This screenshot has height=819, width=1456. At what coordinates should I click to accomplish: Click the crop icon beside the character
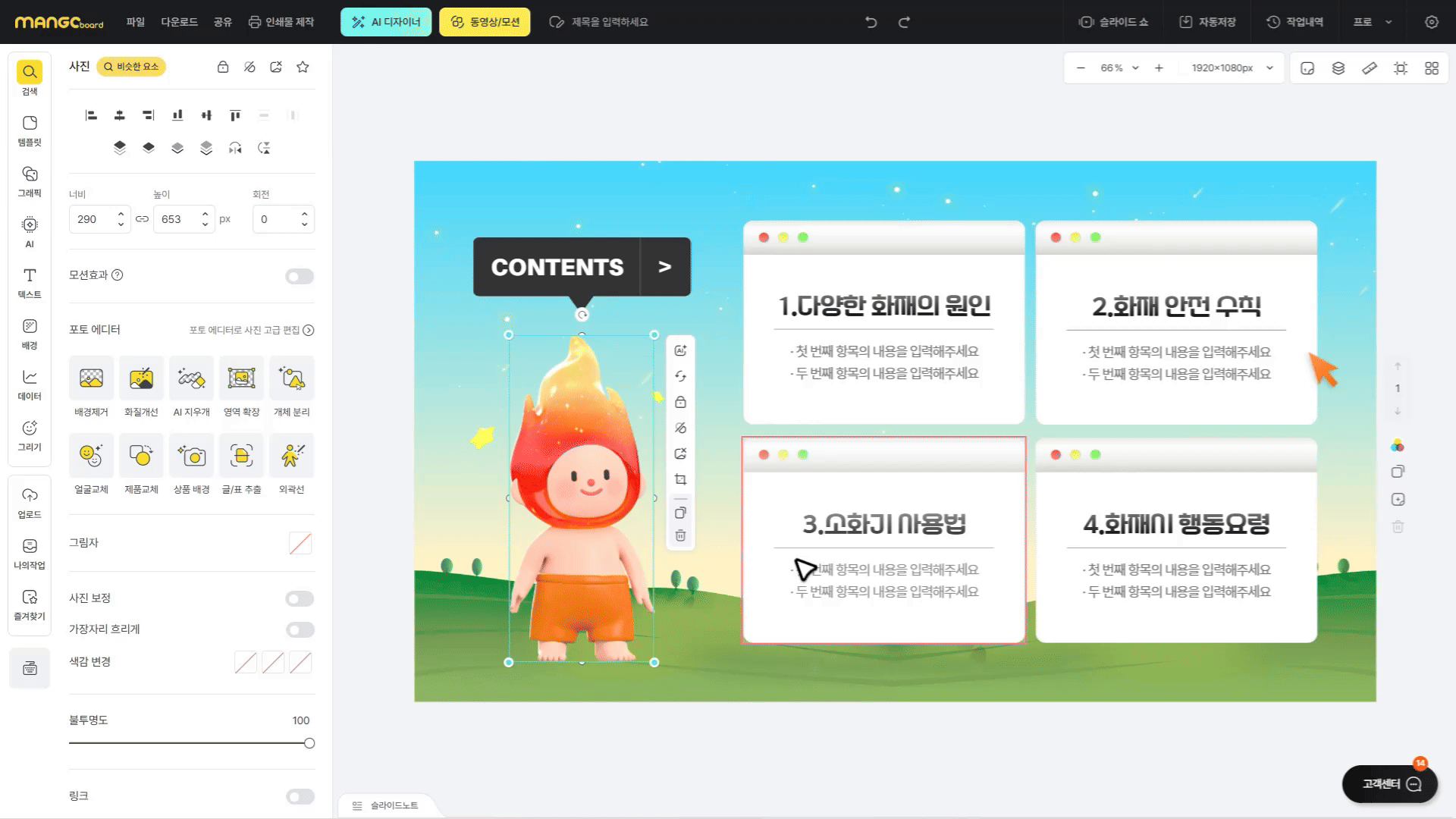680,480
